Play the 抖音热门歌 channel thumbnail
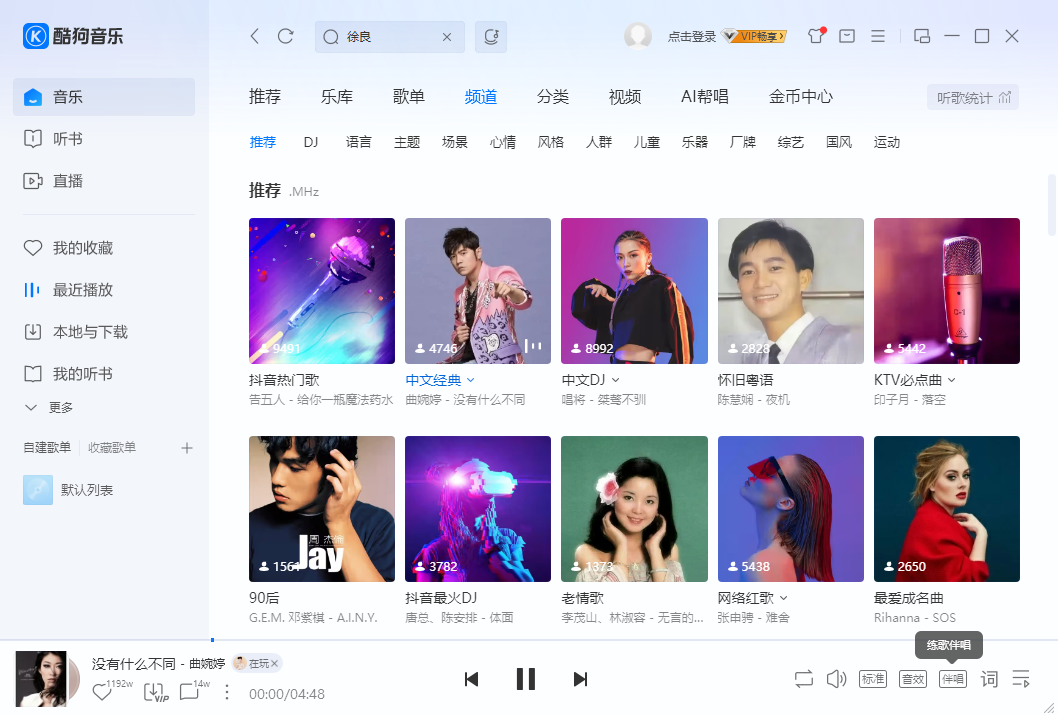The height and width of the screenshot is (715, 1058). [x=322, y=291]
